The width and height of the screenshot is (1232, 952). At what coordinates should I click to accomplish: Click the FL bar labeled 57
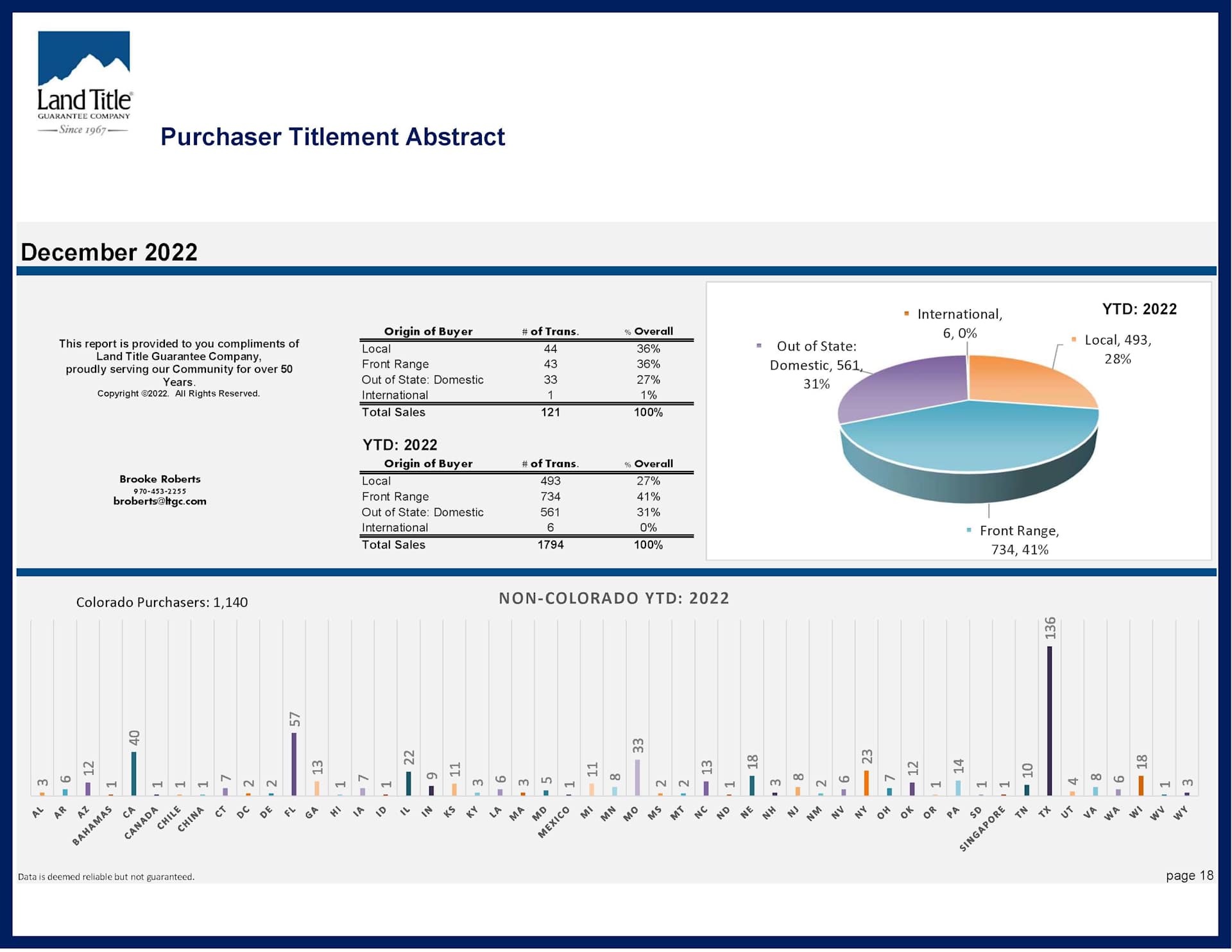294,763
